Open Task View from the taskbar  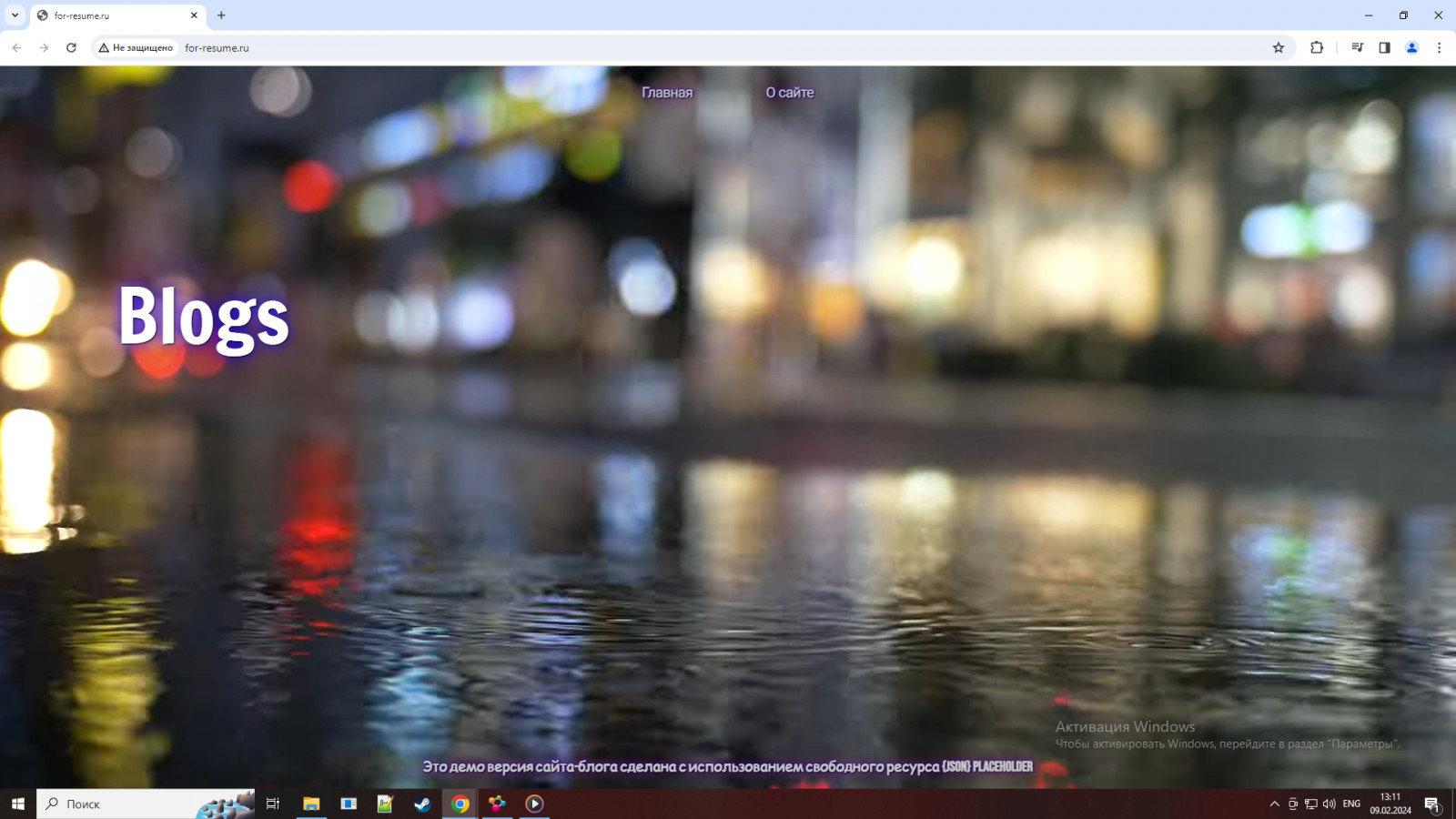pos(273,804)
